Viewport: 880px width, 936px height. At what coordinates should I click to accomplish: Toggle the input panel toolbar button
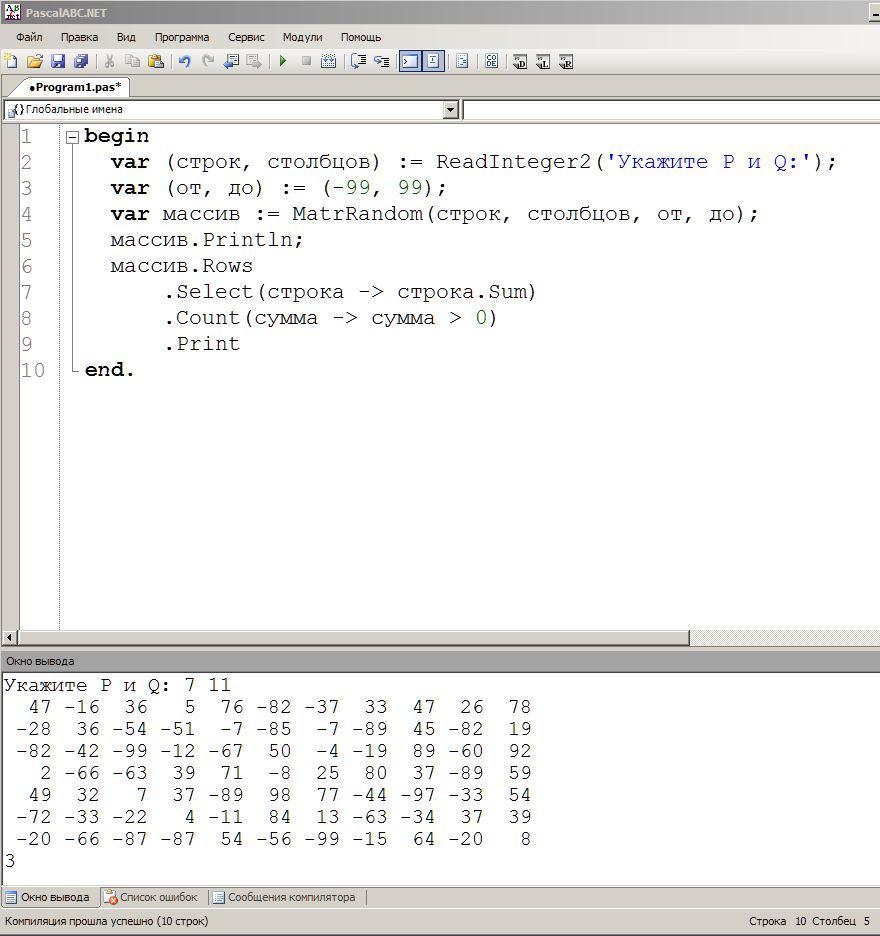click(433, 61)
